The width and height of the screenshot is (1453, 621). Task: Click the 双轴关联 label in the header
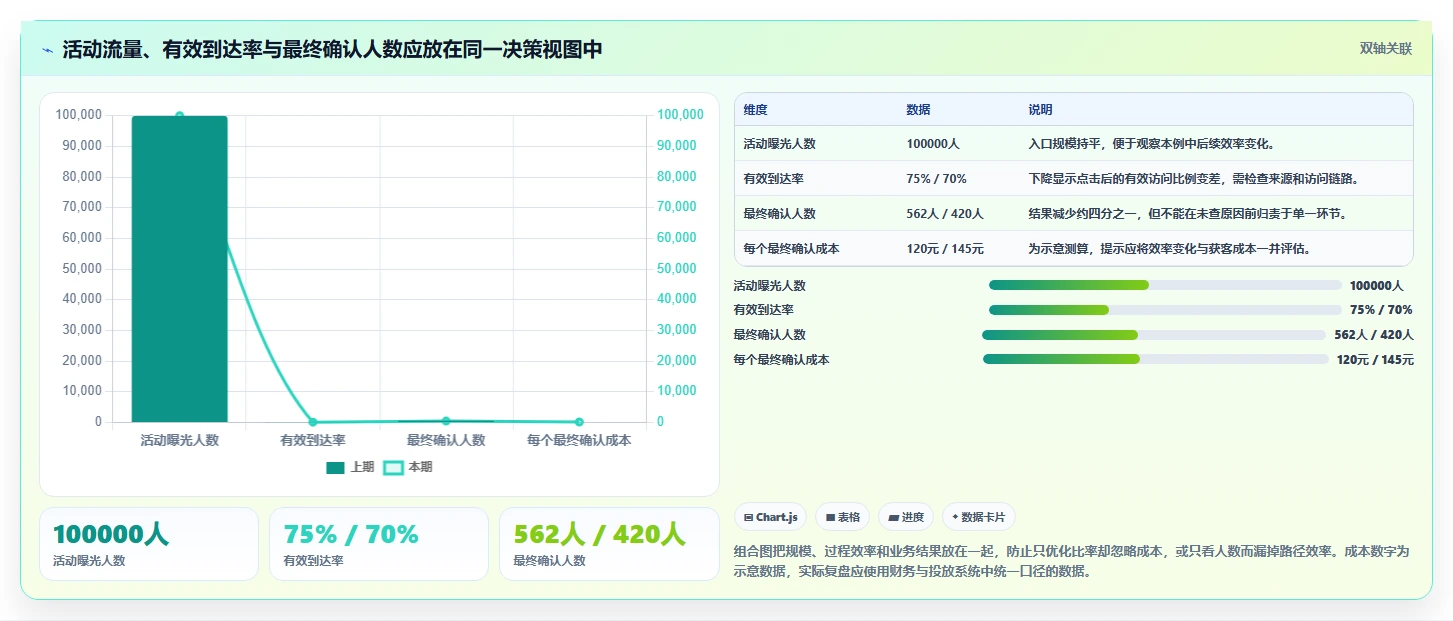(1385, 49)
